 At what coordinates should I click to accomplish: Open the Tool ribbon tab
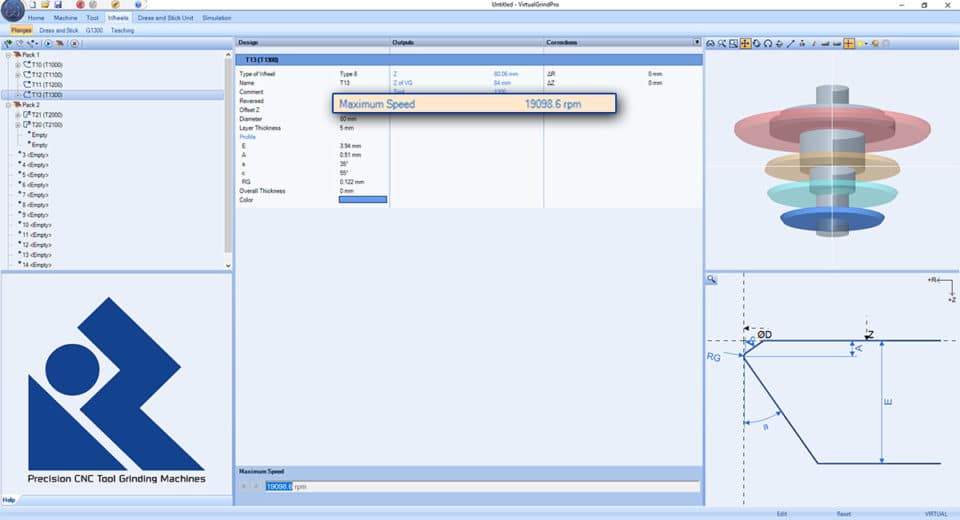tap(92, 18)
